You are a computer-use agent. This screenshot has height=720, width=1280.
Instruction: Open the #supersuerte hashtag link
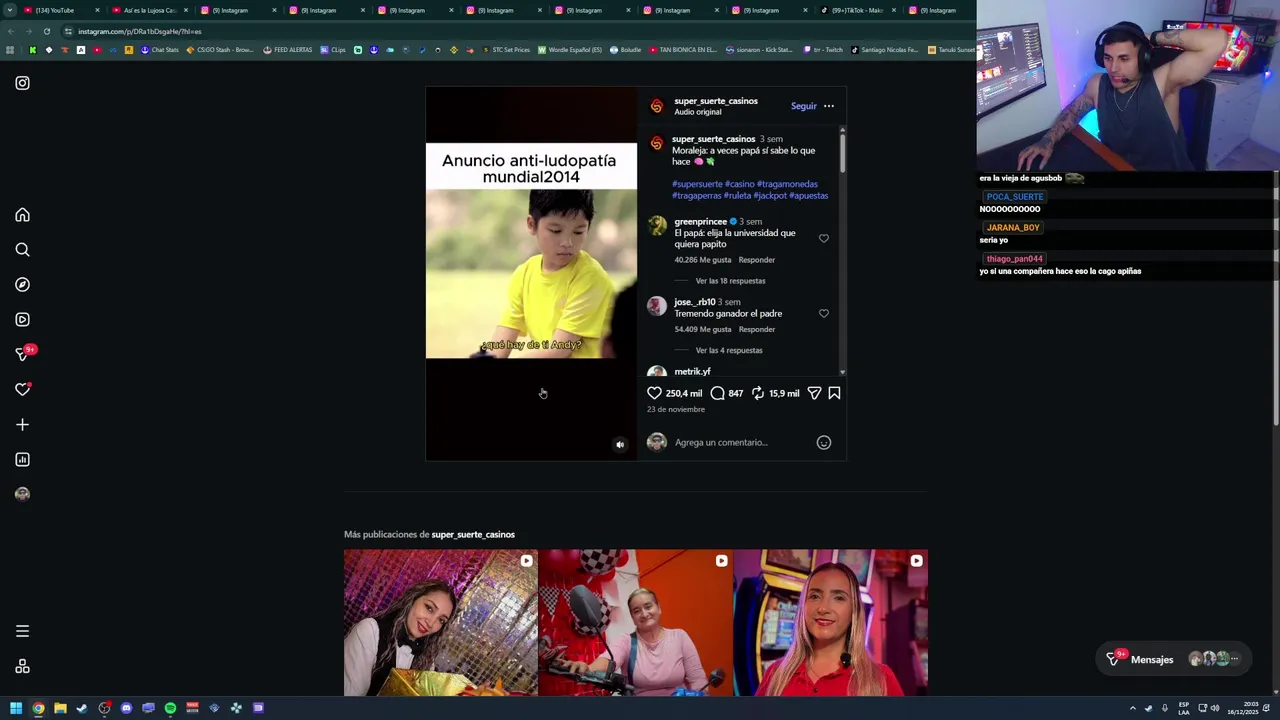coord(697,184)
